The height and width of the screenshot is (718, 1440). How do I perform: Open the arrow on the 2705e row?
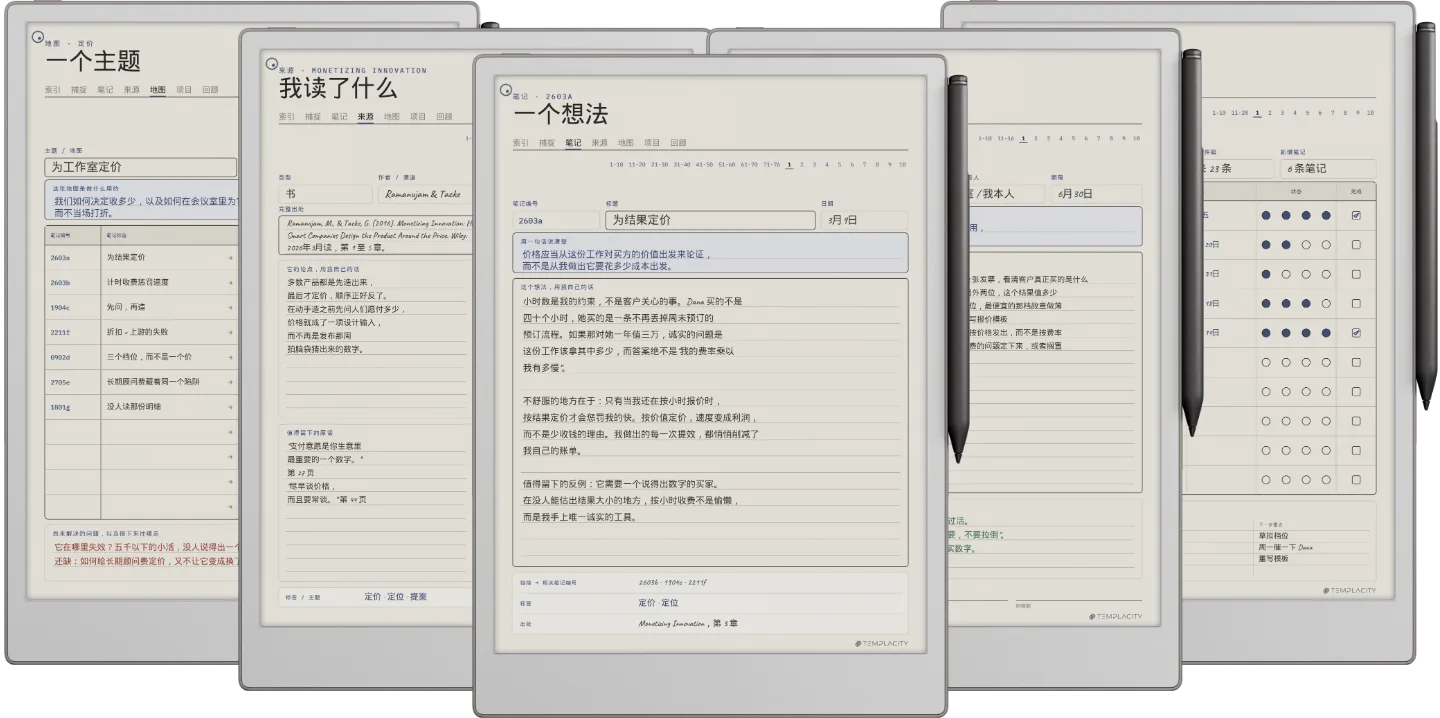tap(230, 382)
